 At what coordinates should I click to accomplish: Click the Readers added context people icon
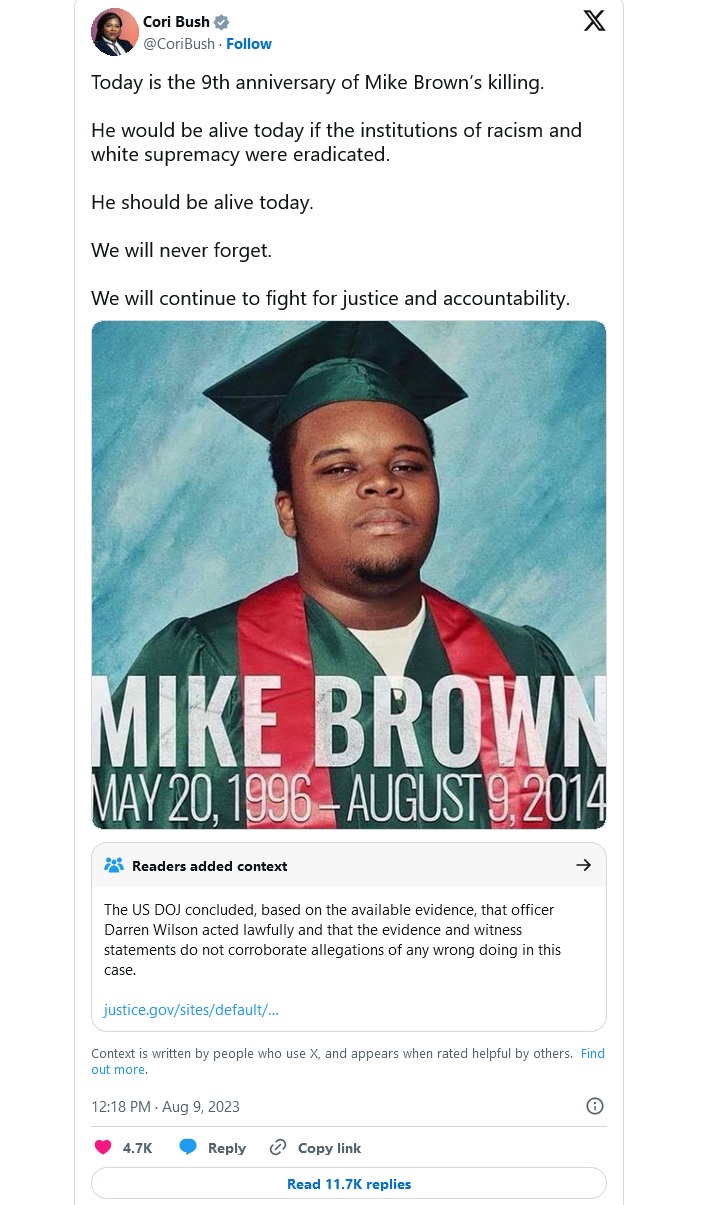tap(114, 866)
